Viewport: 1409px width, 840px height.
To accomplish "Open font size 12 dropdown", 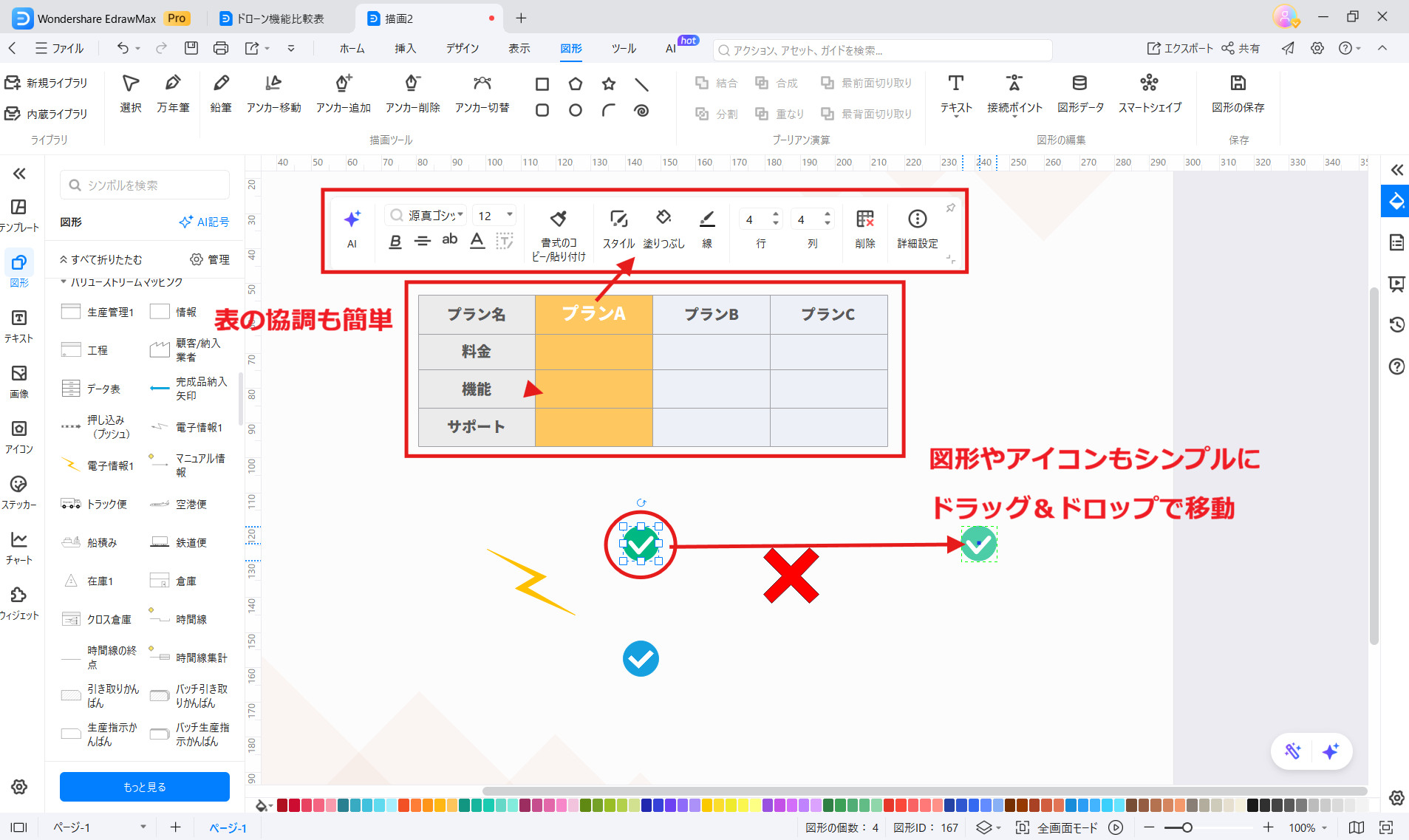I will 509,215.
